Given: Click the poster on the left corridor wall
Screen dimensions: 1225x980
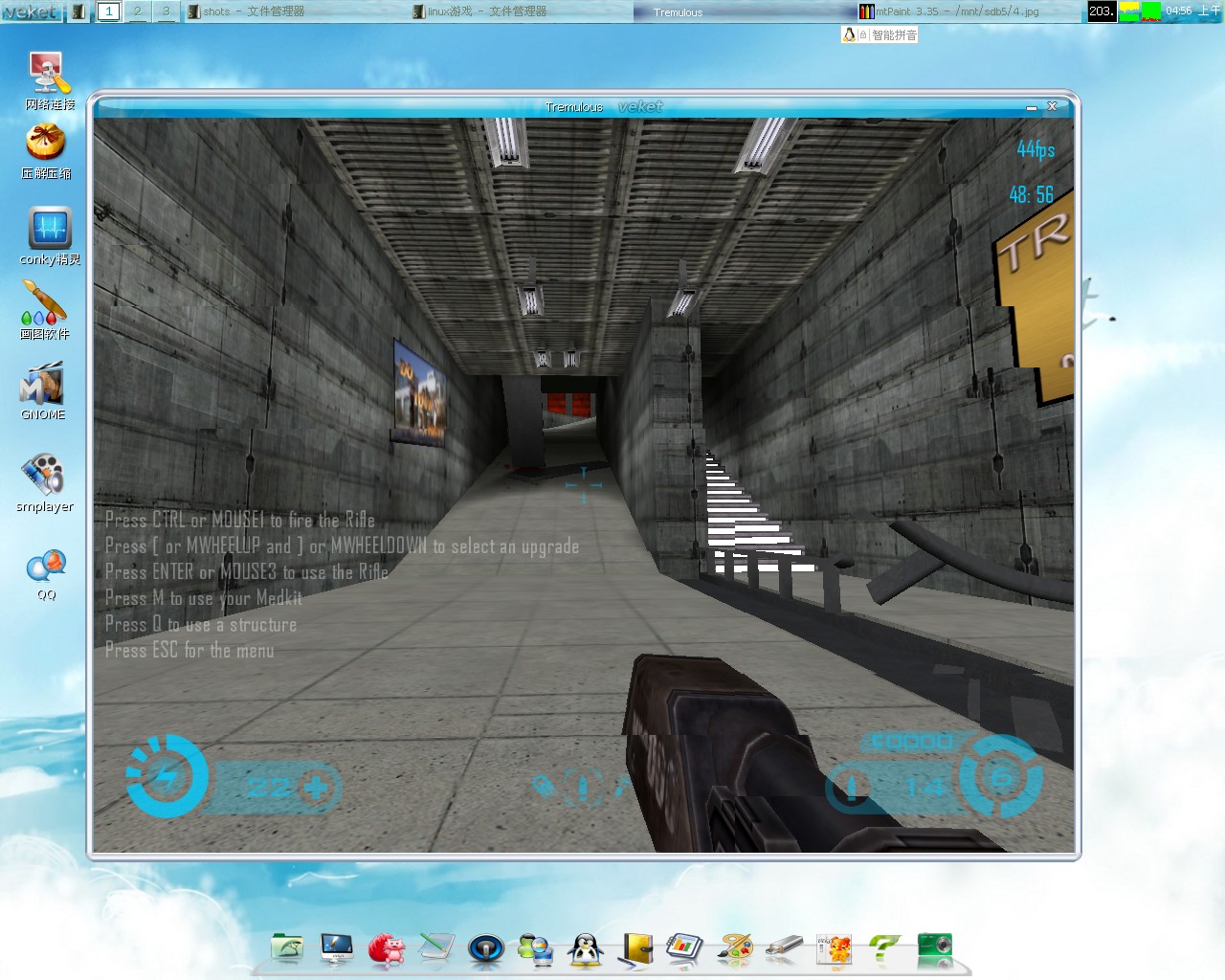Looking at the screenshot, I should pos(419,392).
